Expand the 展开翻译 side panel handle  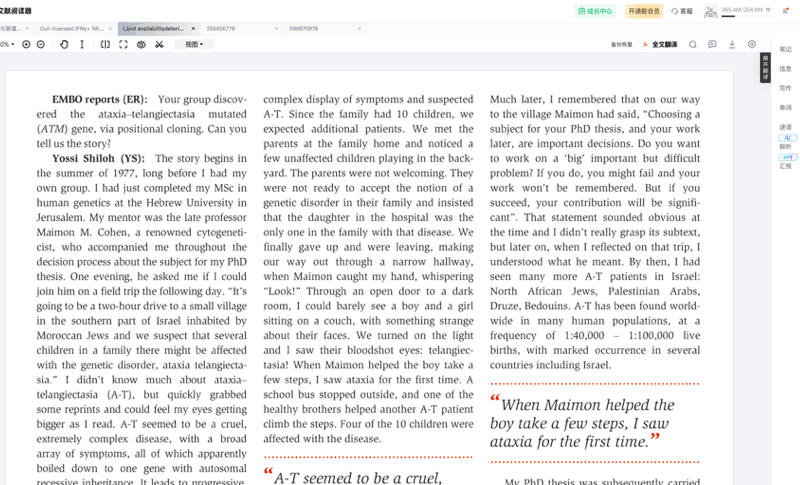point(765,70)
